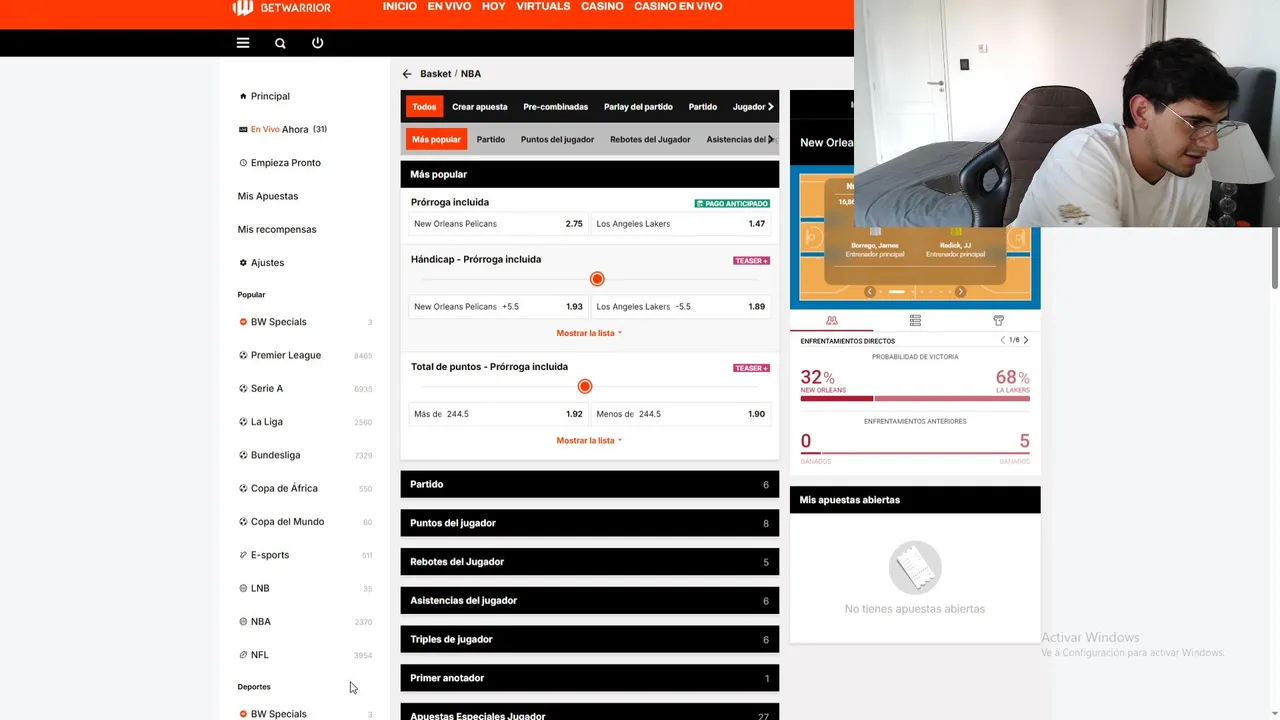Click the Hándicap line slider handle
1280x720 pixels.
tap(597, 279)
